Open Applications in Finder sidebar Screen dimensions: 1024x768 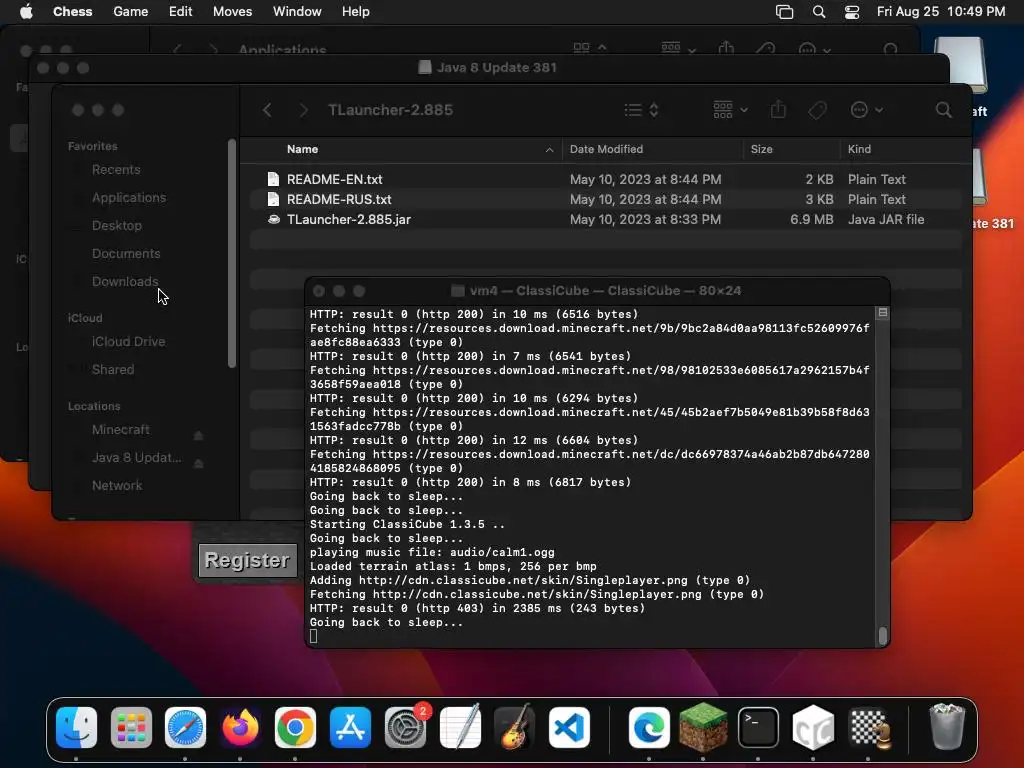coord(129,198)
